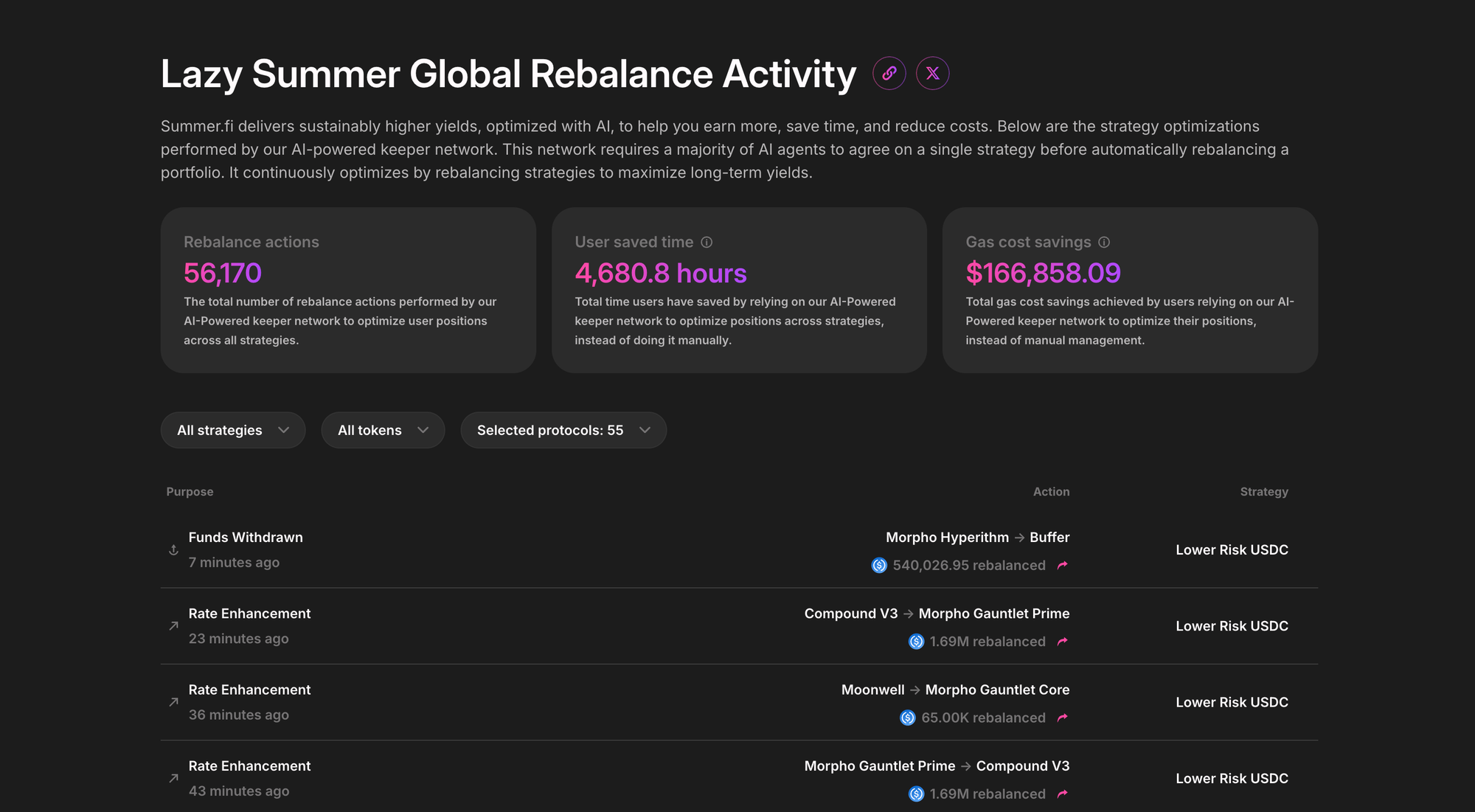The width and height of the screenshot is (1475, 812).
Task: Open Lower Risk USDC in Moonwell row
Action: coord(1232,703)
